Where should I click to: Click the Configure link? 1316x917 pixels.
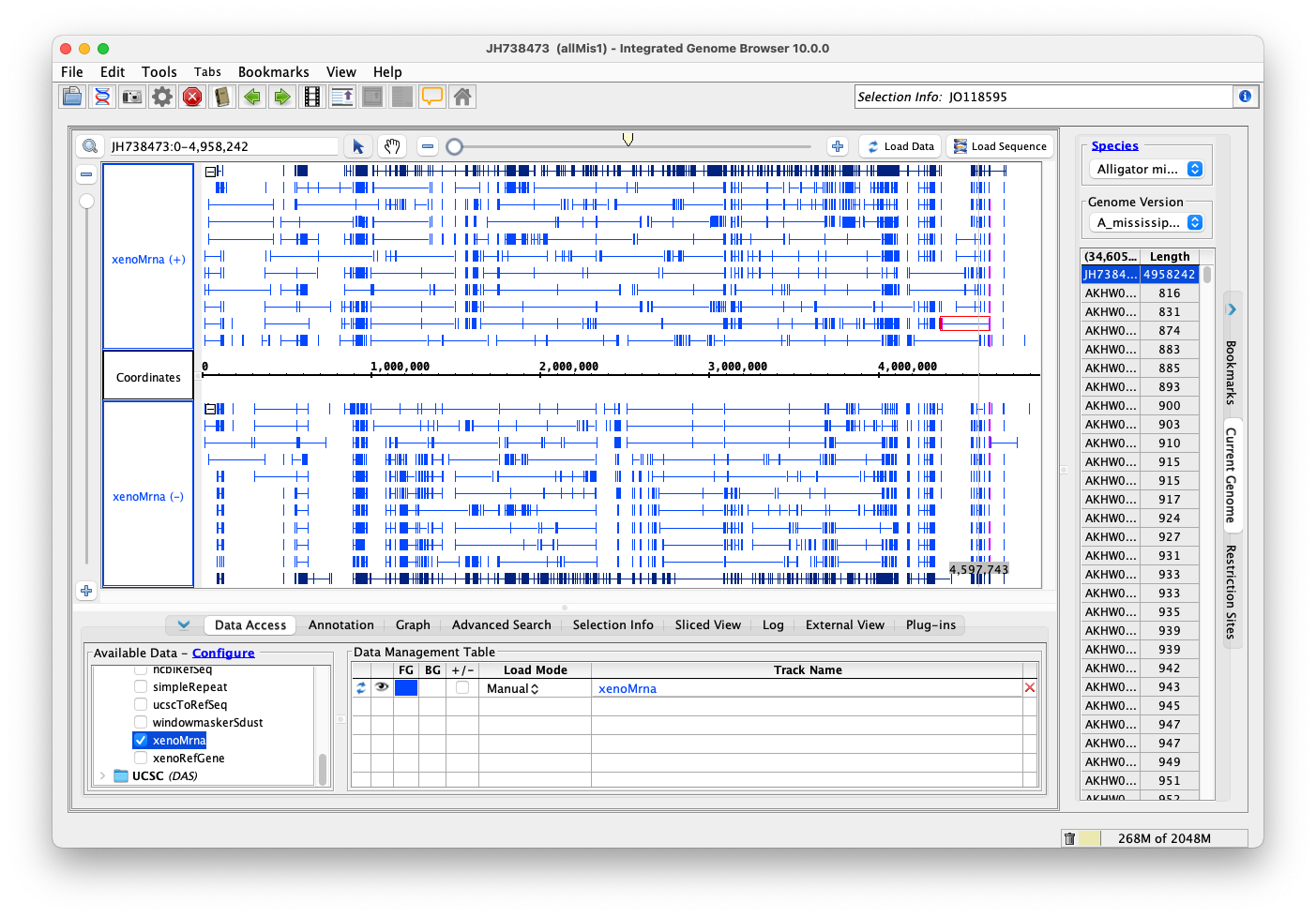point(223,653)
